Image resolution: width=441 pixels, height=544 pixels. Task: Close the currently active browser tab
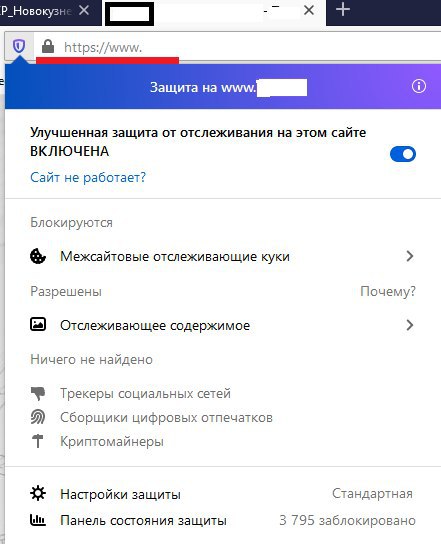pyautogui.click(x=309, y=10)
